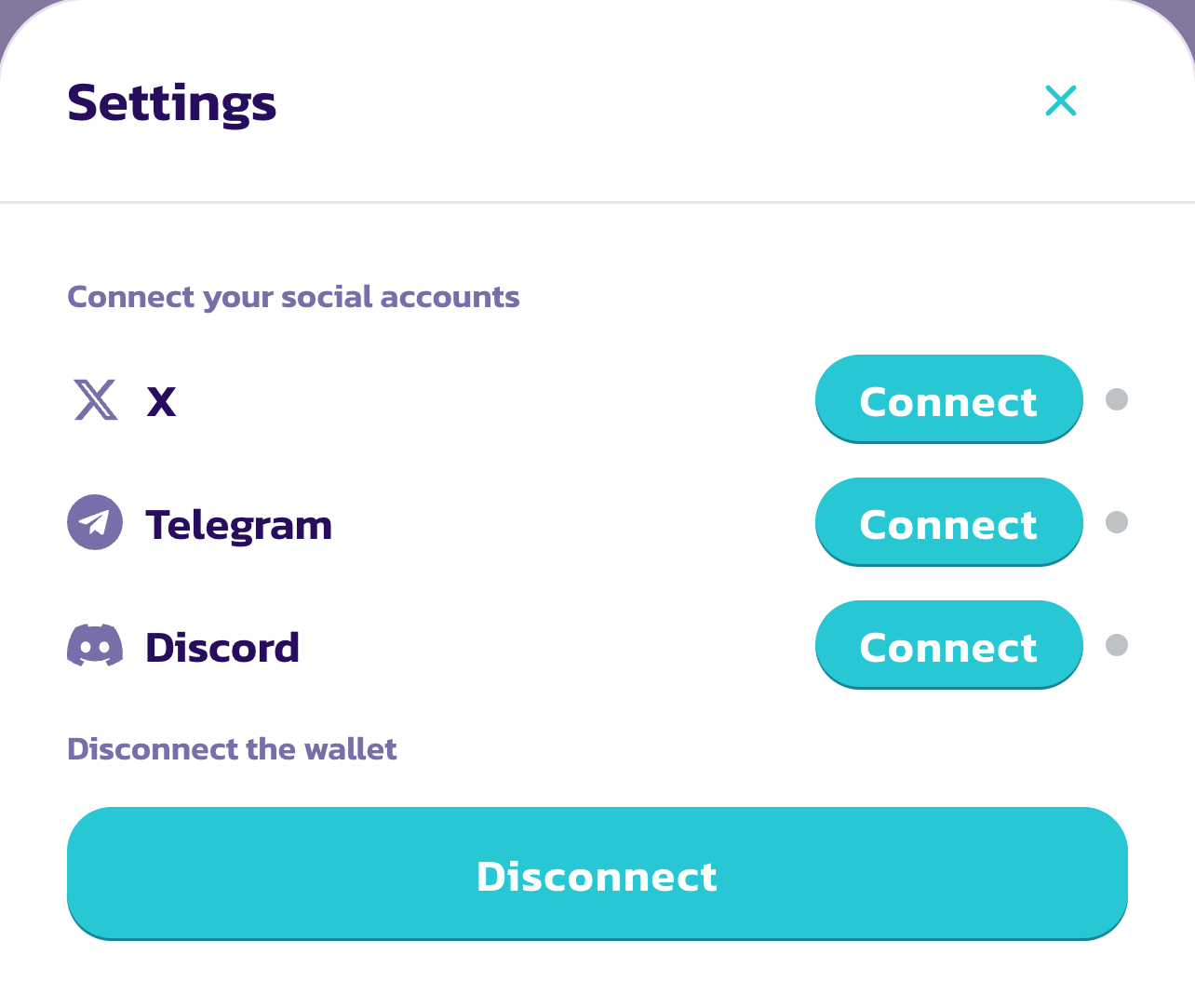Connect your X account
Image resolution: width=1195 pixels, height=1008 pixels.
click(948, 400)
